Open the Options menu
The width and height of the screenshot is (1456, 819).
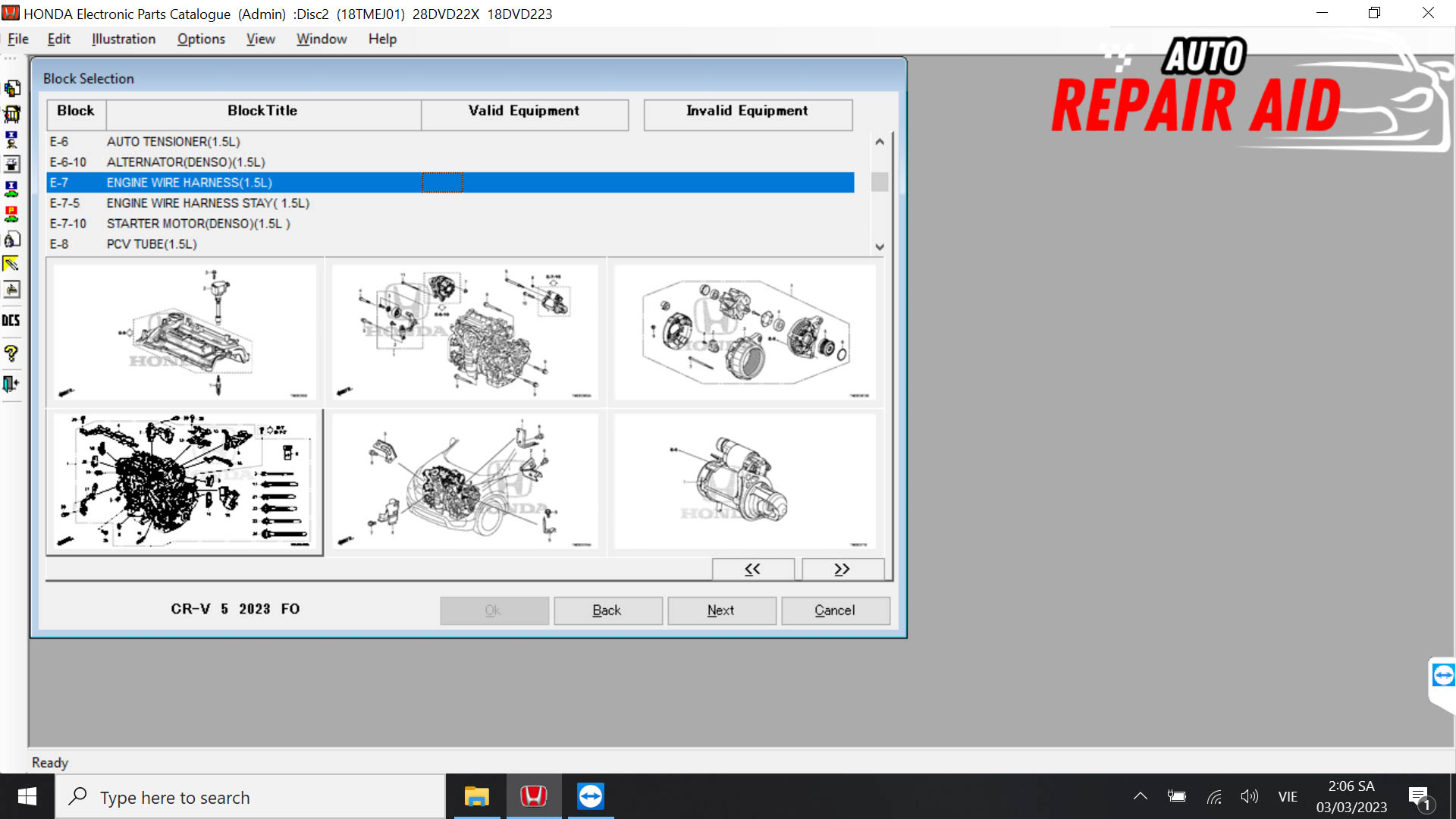201,39
